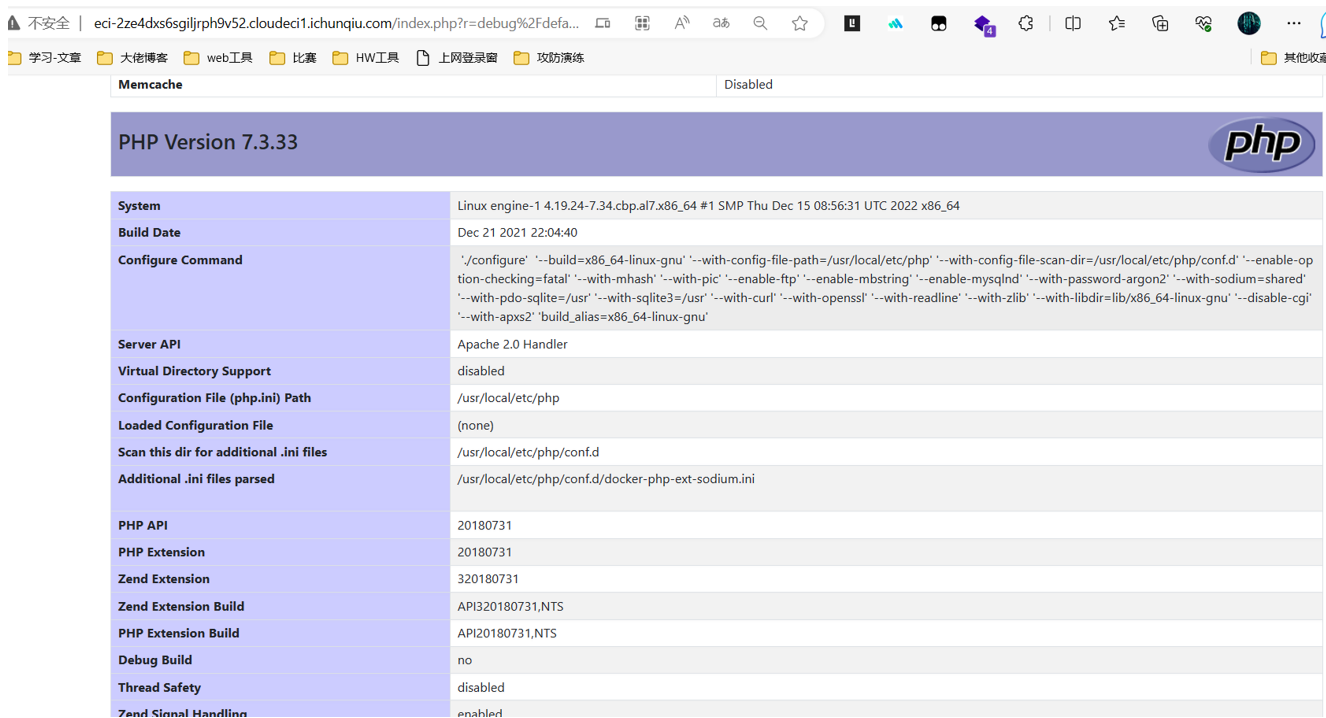Open the 上网登录窗 bookmark
The height and width of the screenshot is (718, 1326).
[x=457, y=58]
